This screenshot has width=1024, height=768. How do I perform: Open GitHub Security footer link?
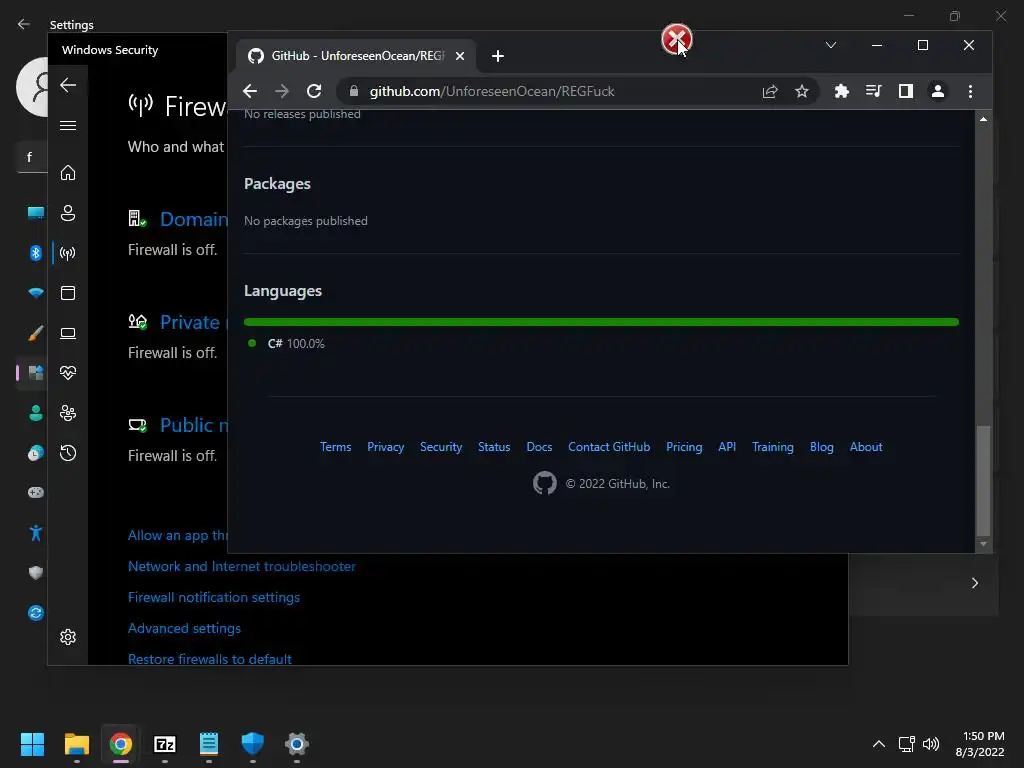pos(441,447)
